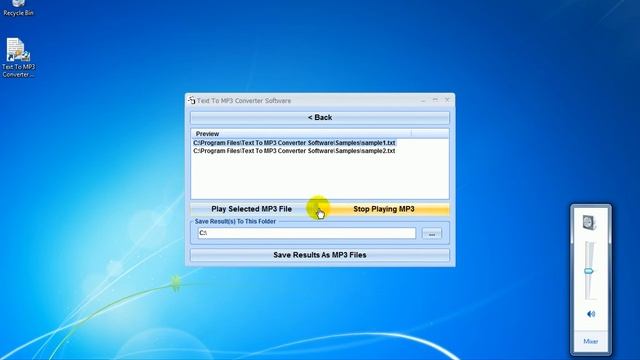Select the sample2.txt row in the list
The height and width of the screenshot is (360, 640).
pyautogui.click(x=294, y=151)
